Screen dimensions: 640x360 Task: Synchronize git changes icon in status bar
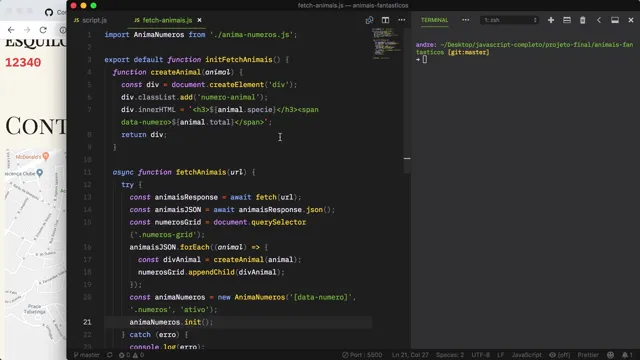[110, 355]
